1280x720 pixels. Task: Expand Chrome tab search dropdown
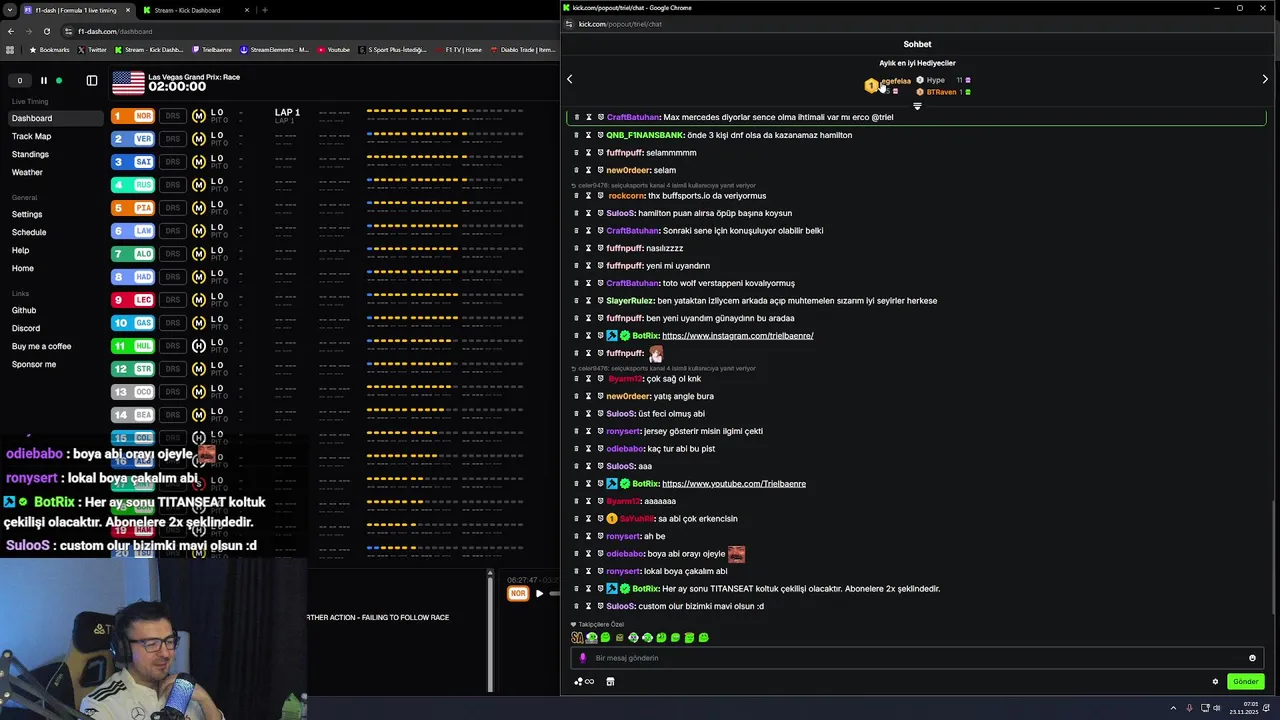click(11, 10)
